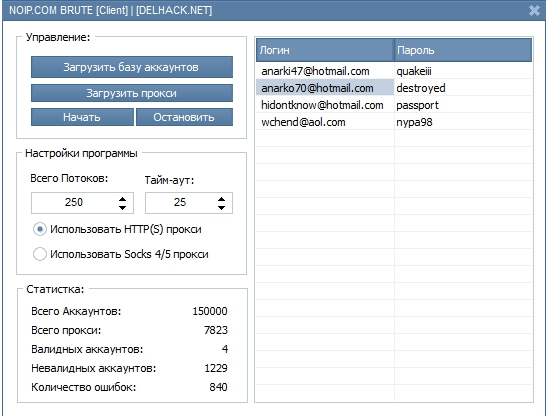Increase the Всего Потоков value
Screen dimensions: 548x419
coord(122,199)
